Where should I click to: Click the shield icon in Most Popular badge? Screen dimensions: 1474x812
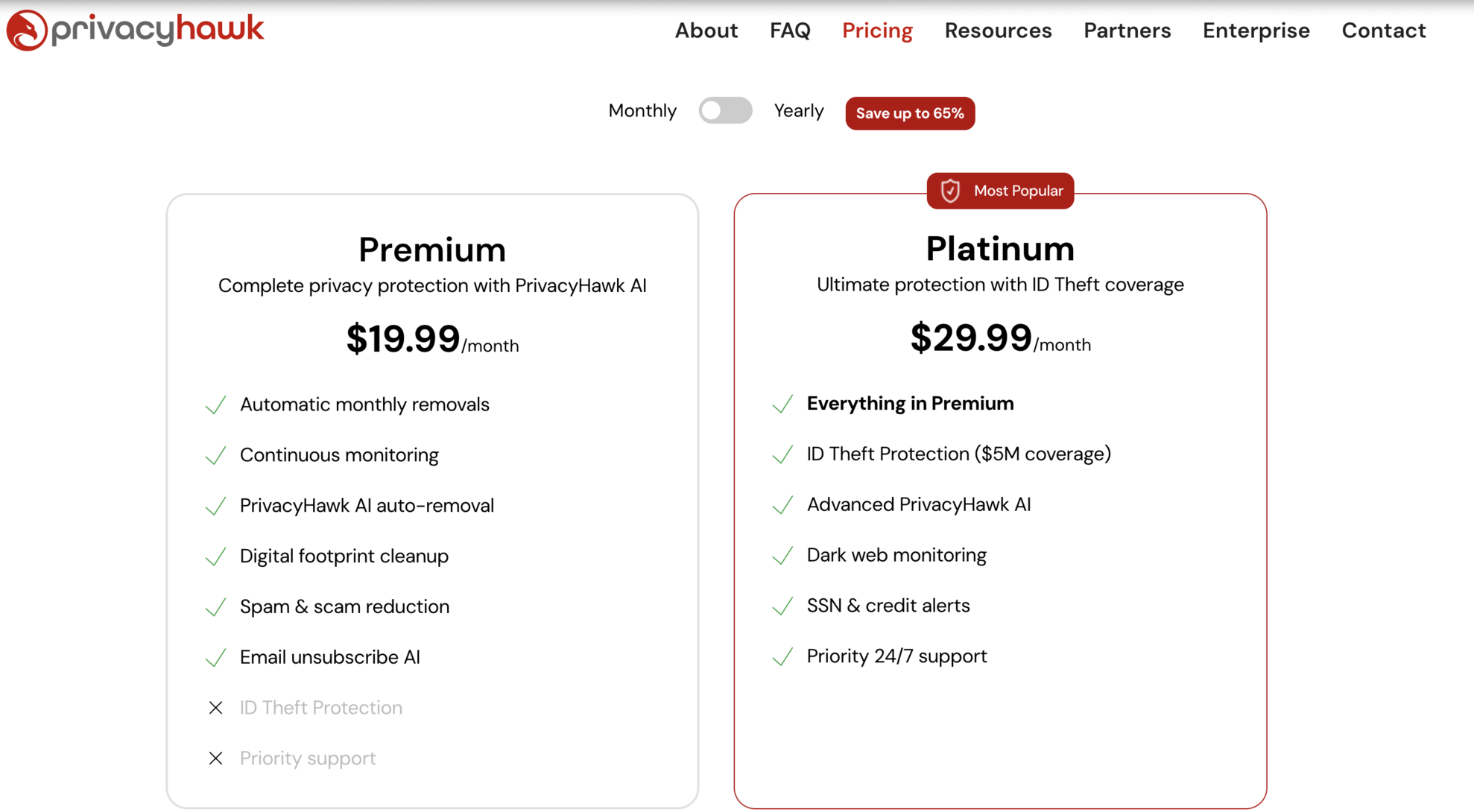tap(950, 191)
